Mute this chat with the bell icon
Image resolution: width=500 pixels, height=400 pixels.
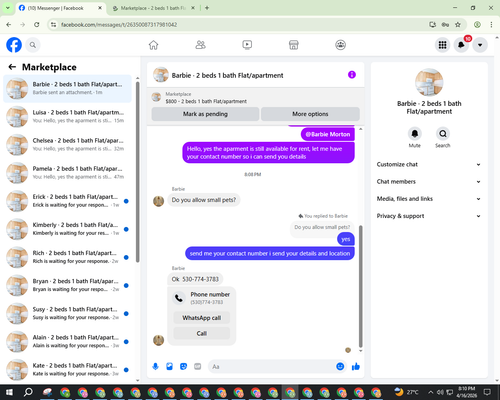tap(415, 134)
